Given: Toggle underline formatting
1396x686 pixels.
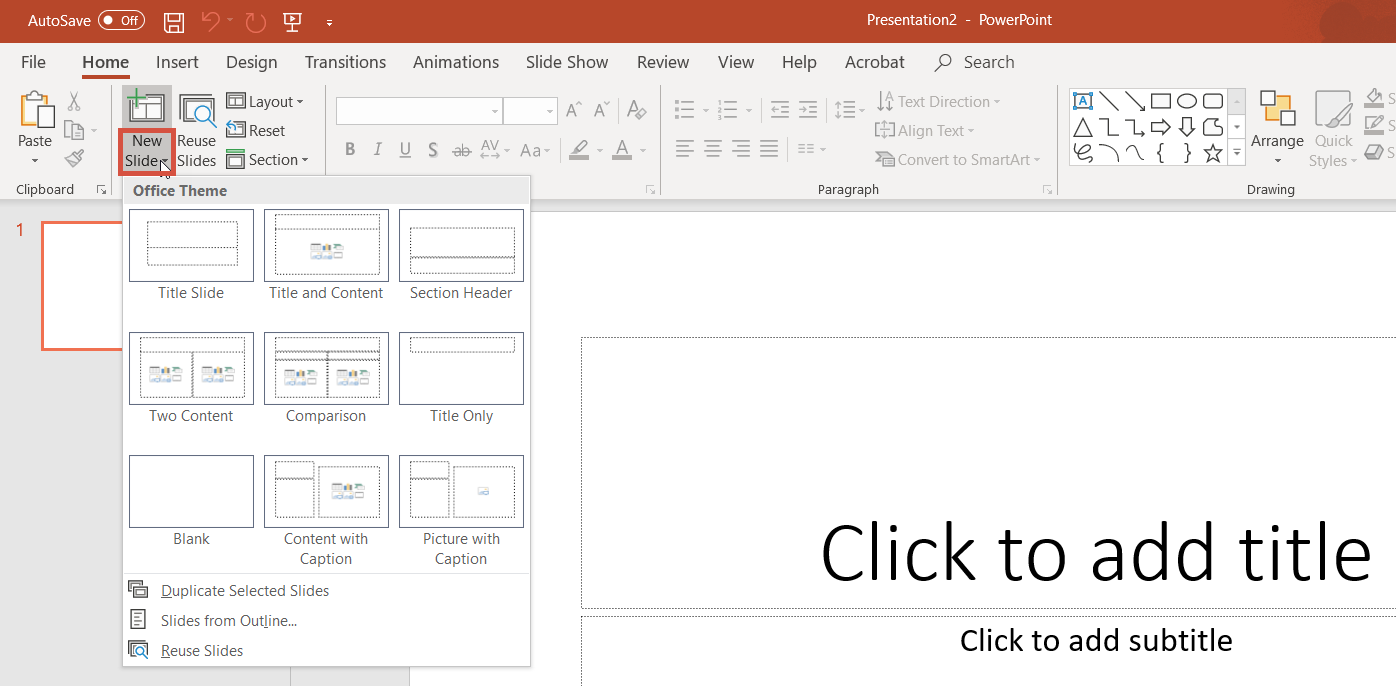Looking at the screenshot, I should [405, 150].
